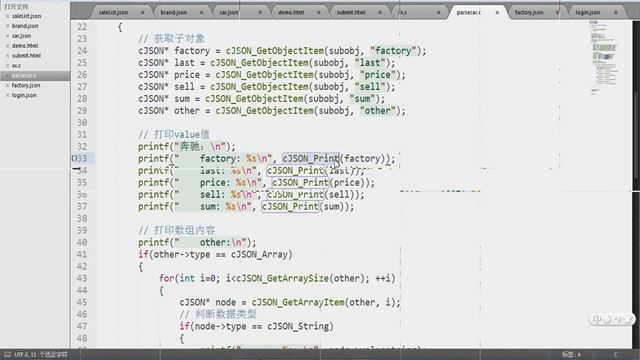The height and width of the screenshot is (360, 640).
Task: Click line number 33 in the gutter
Action: click(82, 159)
